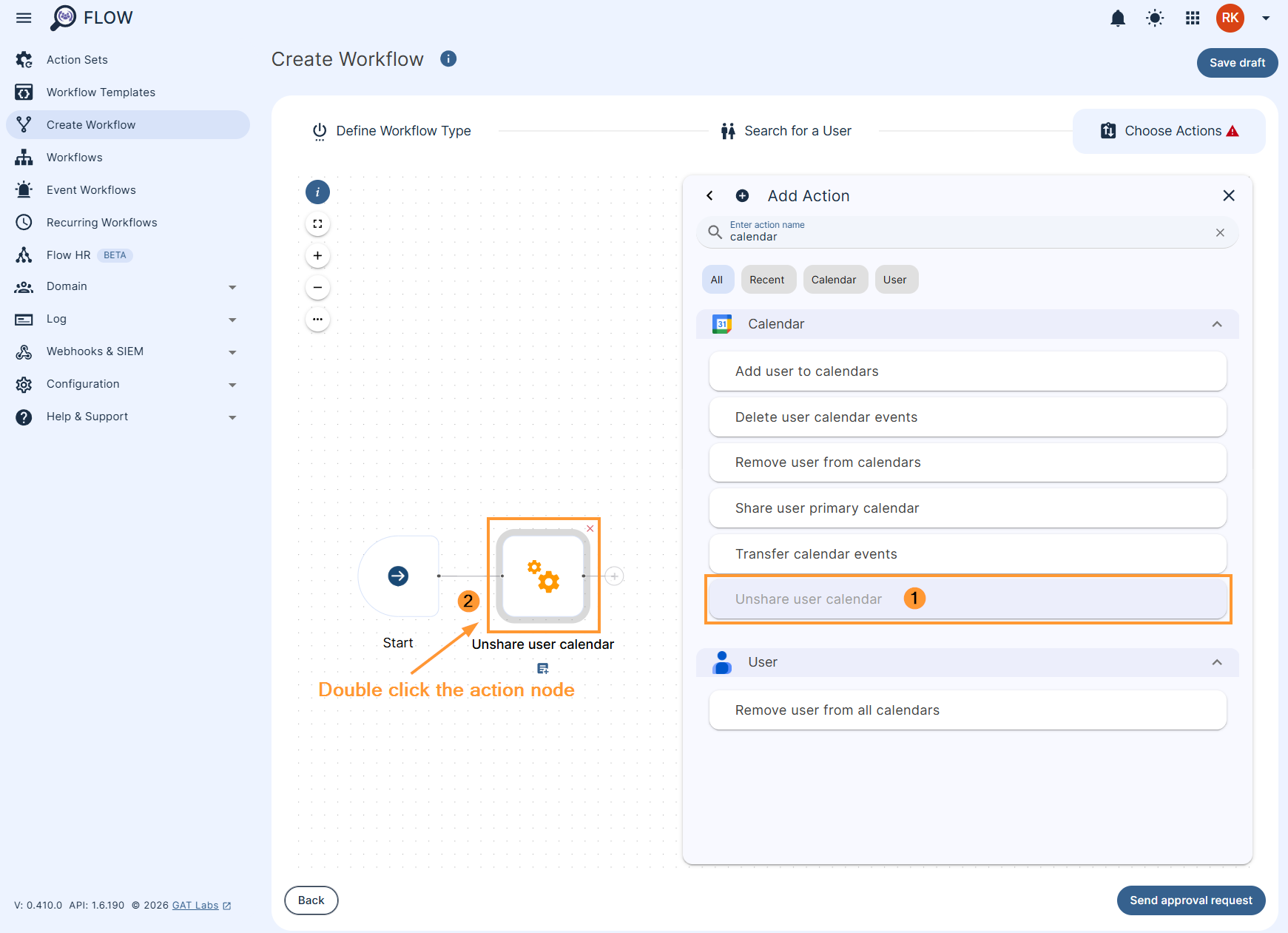Screen dimensions: 1288x933
Task: Clear the calendar search field
Action: coord(1220,232)
